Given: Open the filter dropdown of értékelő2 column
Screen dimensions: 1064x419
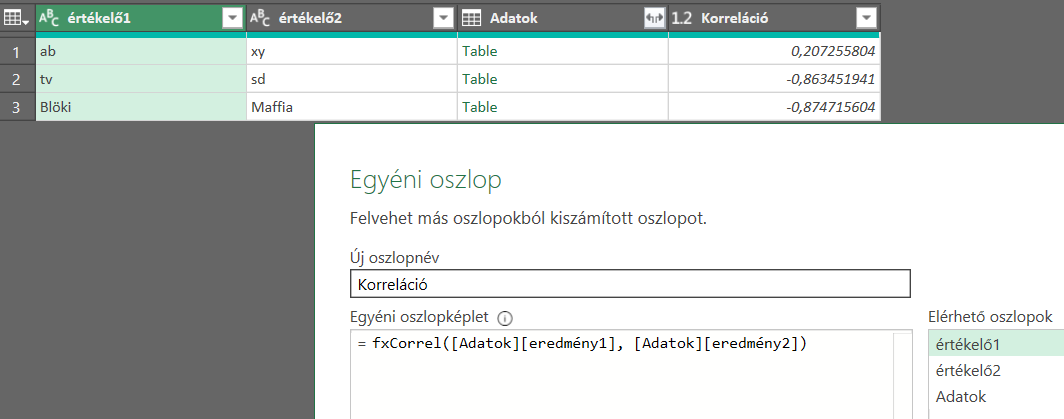Looking at the screenshot, I should (443, 19).
